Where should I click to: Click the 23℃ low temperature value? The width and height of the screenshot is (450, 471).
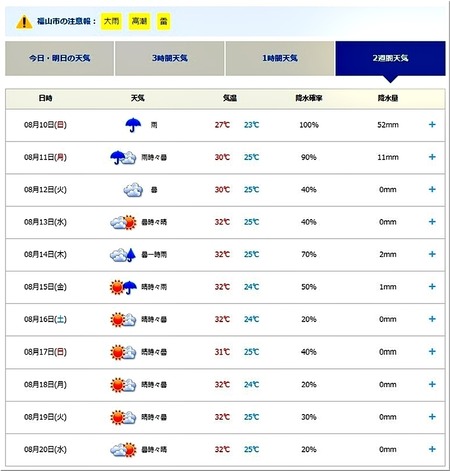251,125
